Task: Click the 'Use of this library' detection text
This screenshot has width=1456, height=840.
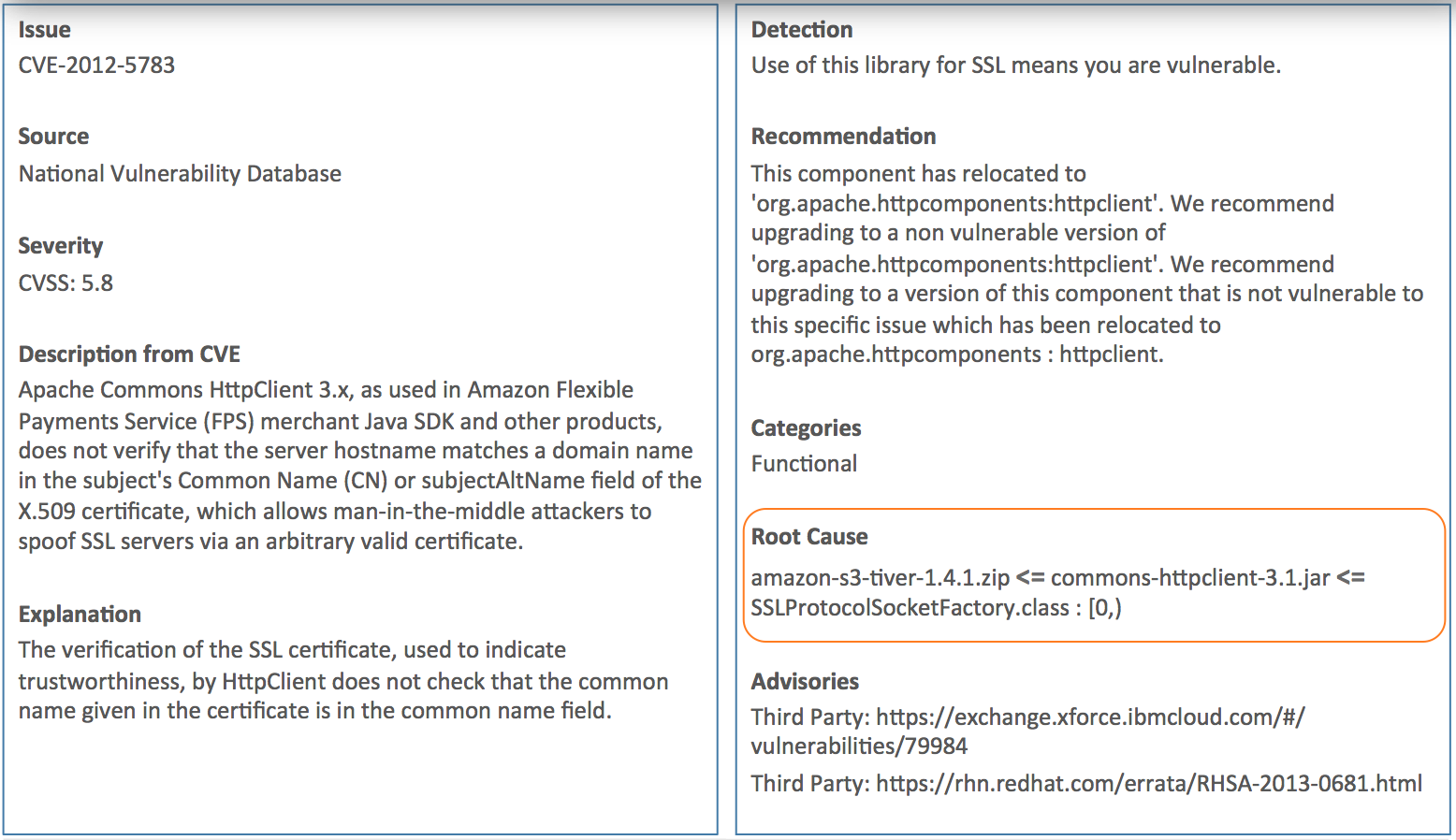Action: (x=1016, y=65)
